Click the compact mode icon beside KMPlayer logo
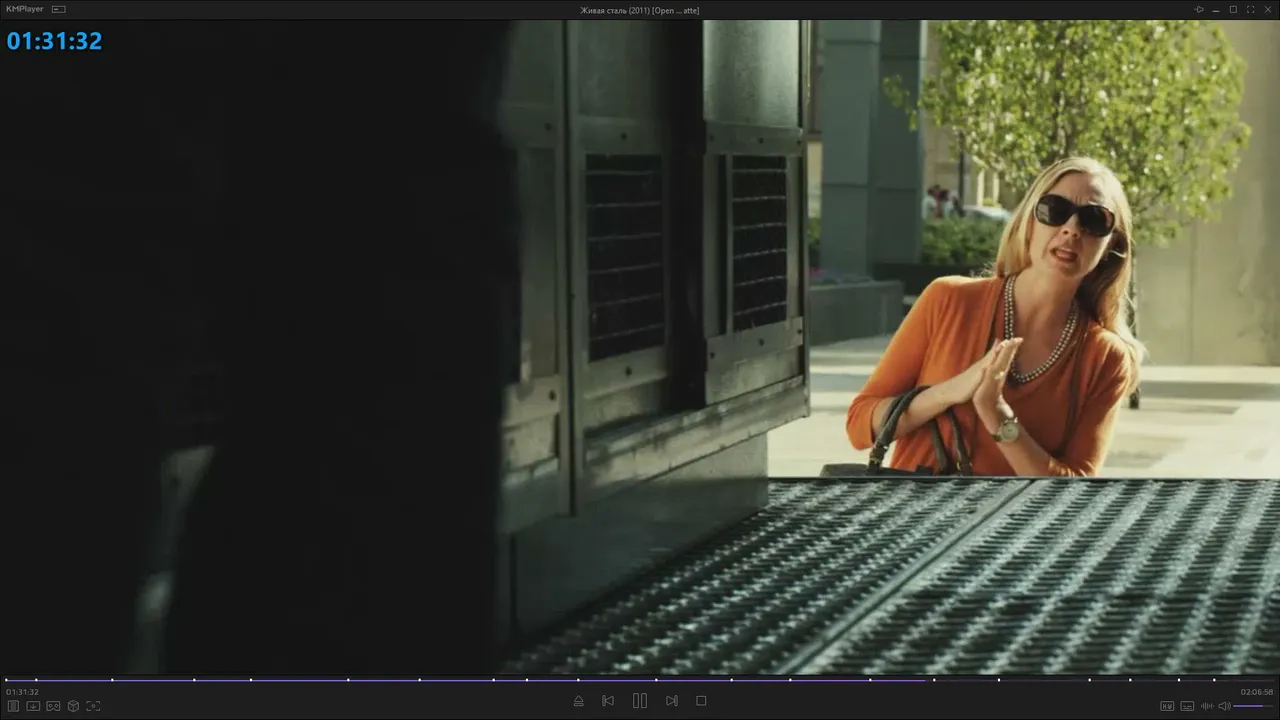 [x=59, y=9]
